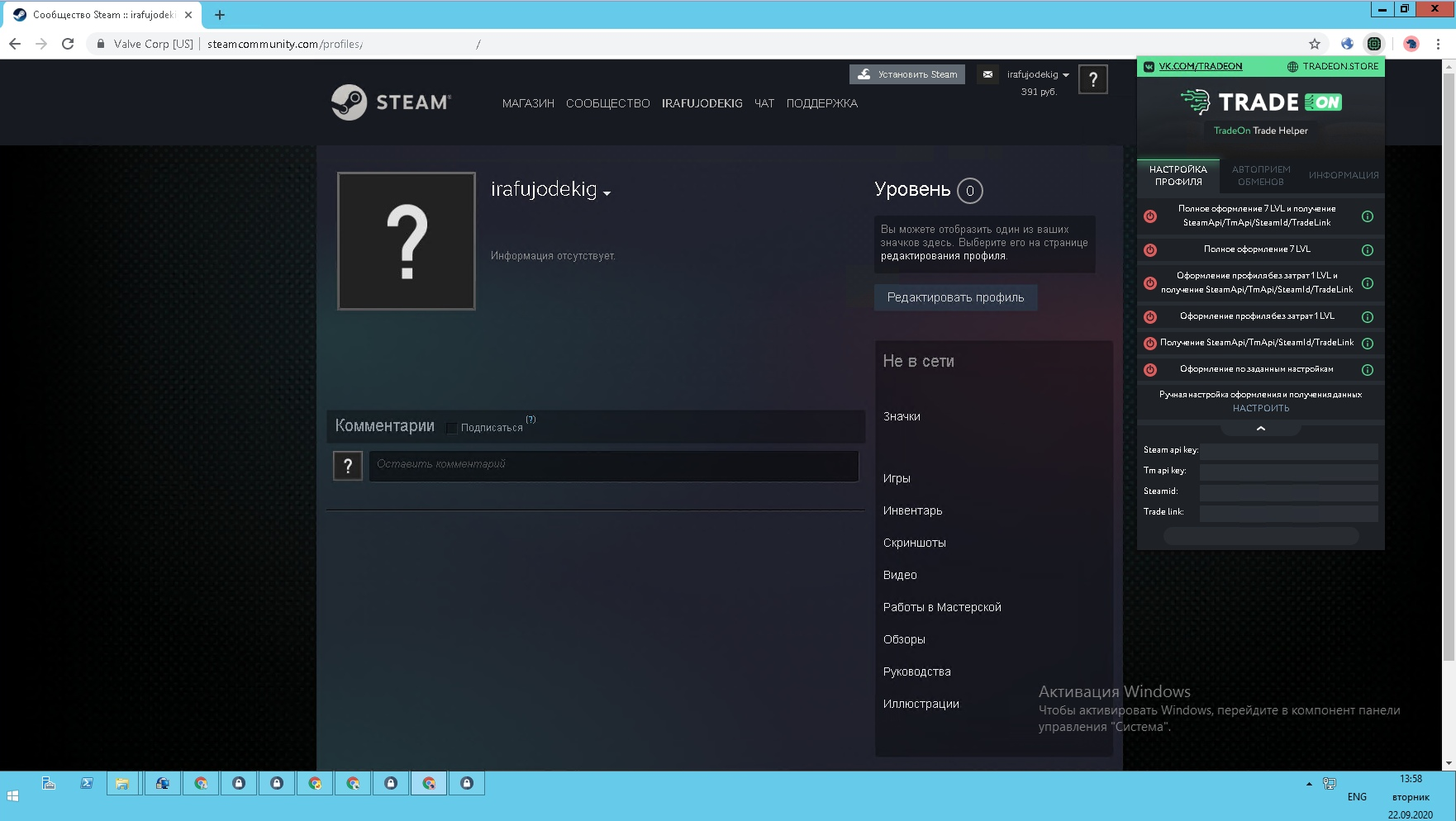
Task: Toggle power for Оформление по заданным настройкам
Action: (x=1150, y=370)
